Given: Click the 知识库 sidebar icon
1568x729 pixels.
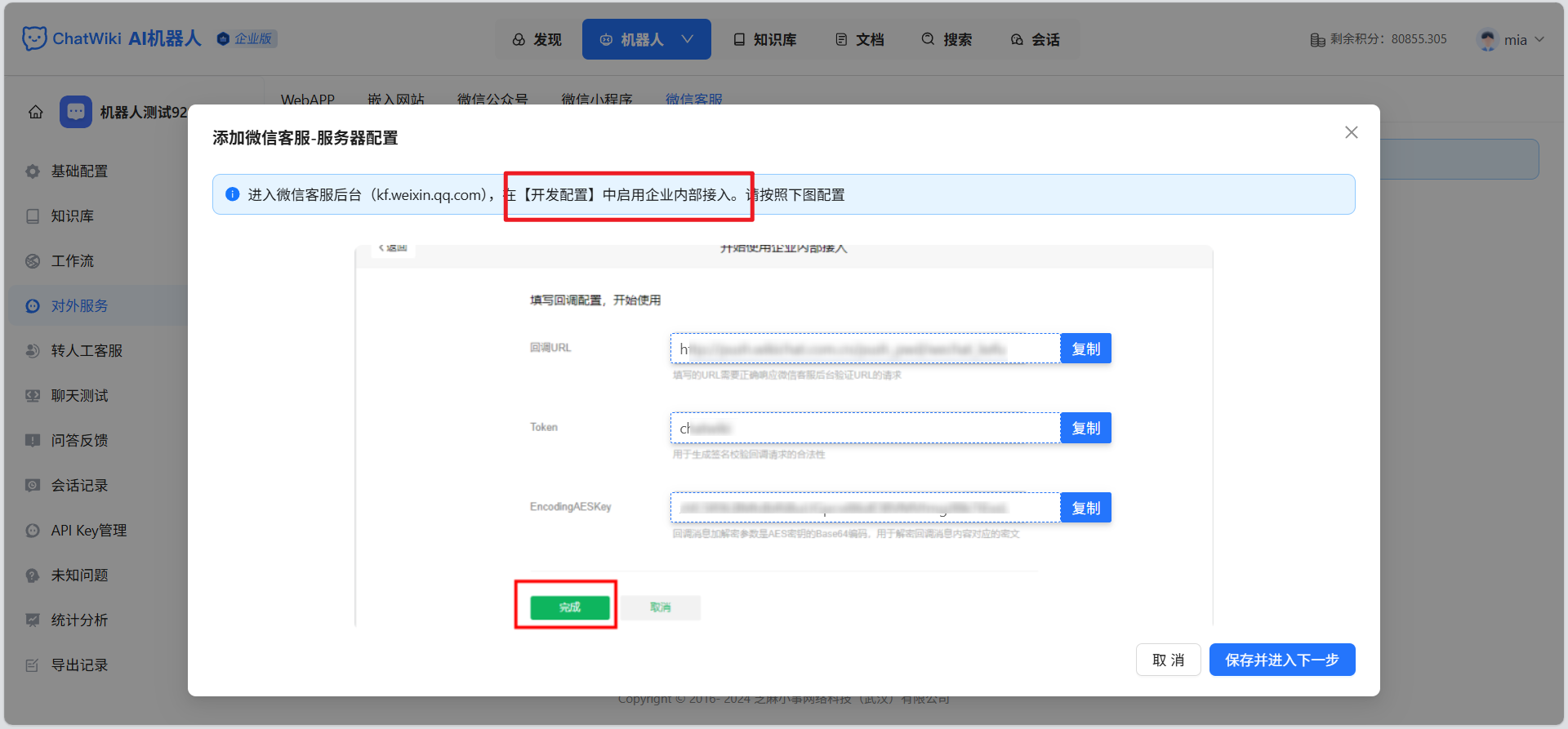Looking at the screenshot, I should click(x=33, y=216).
